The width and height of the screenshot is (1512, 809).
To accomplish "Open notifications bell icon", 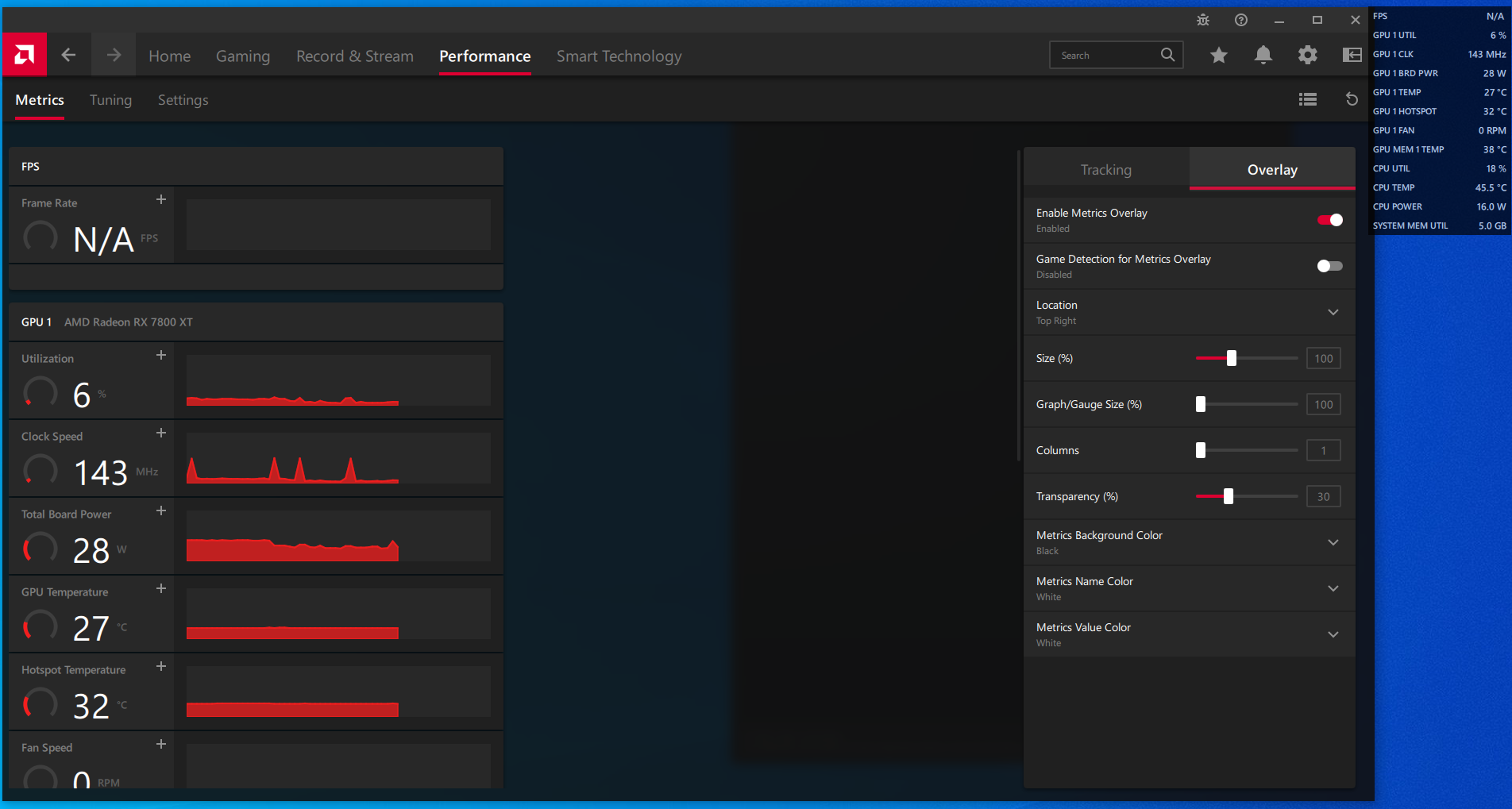I will (x=1263, y=55).
